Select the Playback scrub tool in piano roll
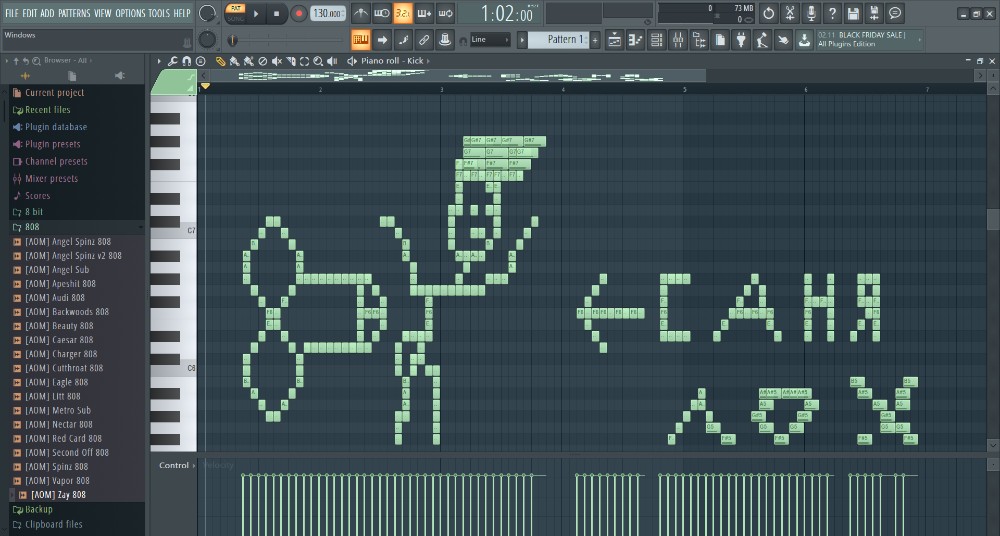The height and width of the screenshot is (536, 1000). [332, 61]
